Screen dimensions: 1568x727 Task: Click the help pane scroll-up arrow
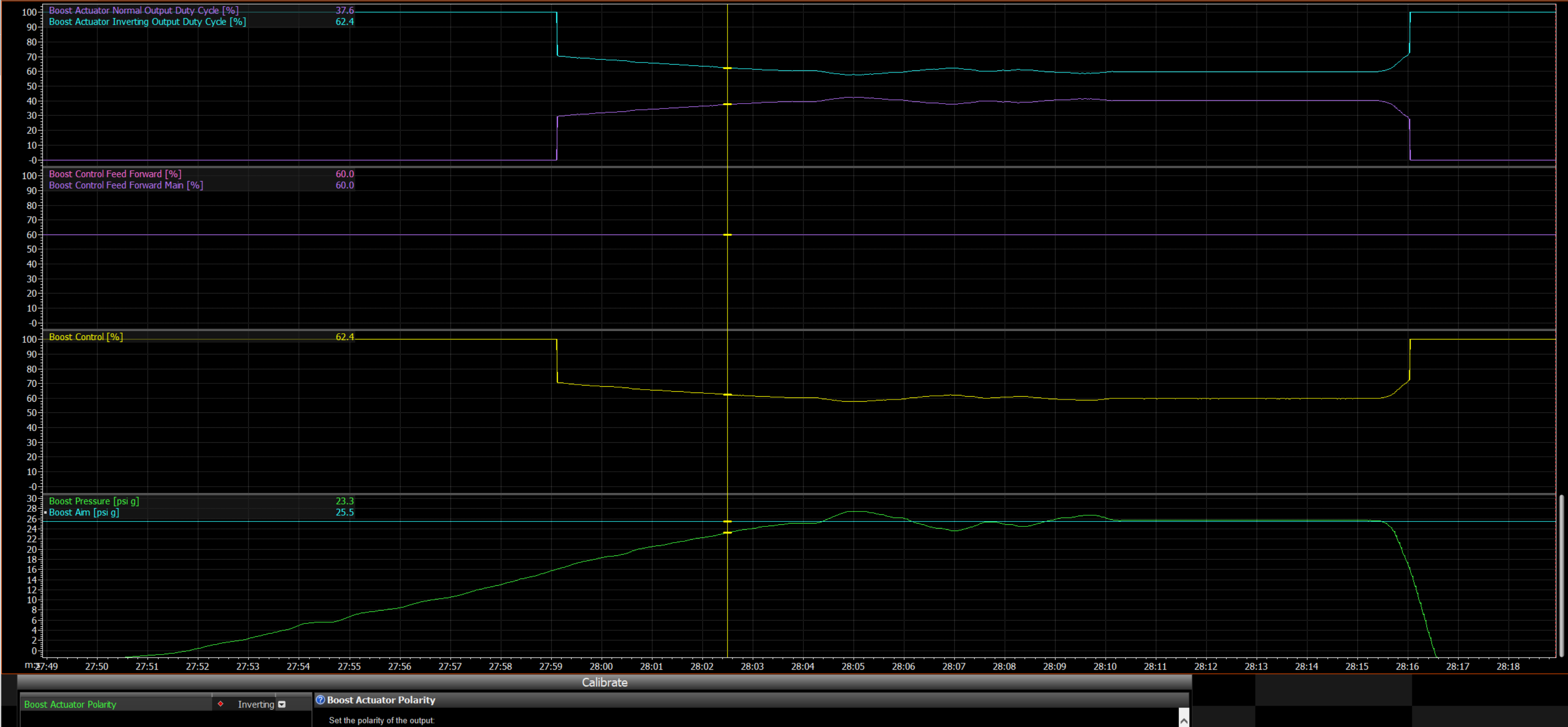click(x=1183, y=720)
